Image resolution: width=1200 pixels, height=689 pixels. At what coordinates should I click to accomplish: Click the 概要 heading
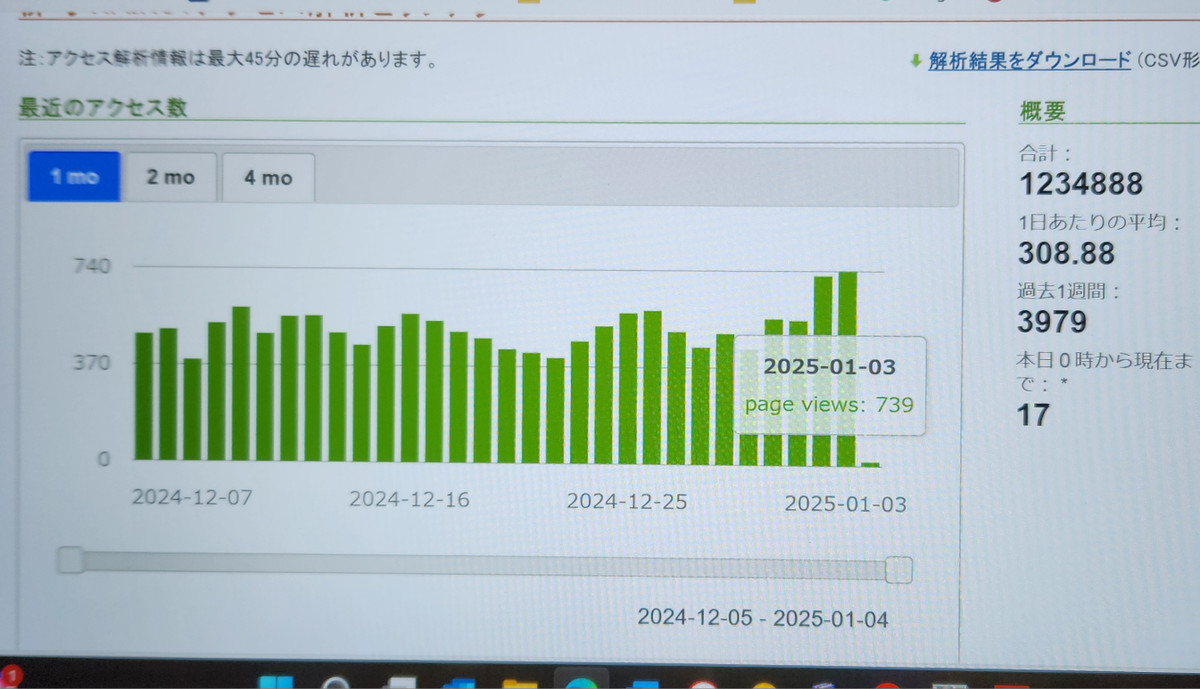1043,111
